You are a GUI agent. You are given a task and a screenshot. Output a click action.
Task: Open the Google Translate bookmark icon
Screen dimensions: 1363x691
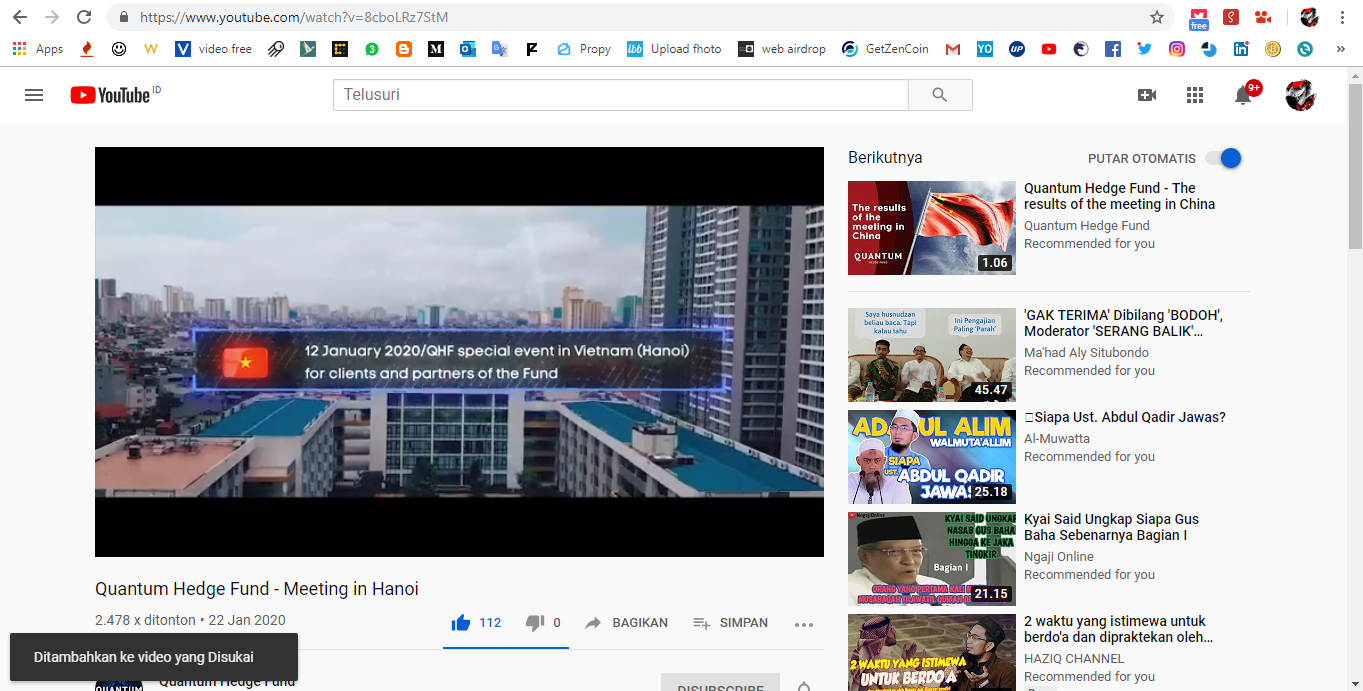coord(499,48)
